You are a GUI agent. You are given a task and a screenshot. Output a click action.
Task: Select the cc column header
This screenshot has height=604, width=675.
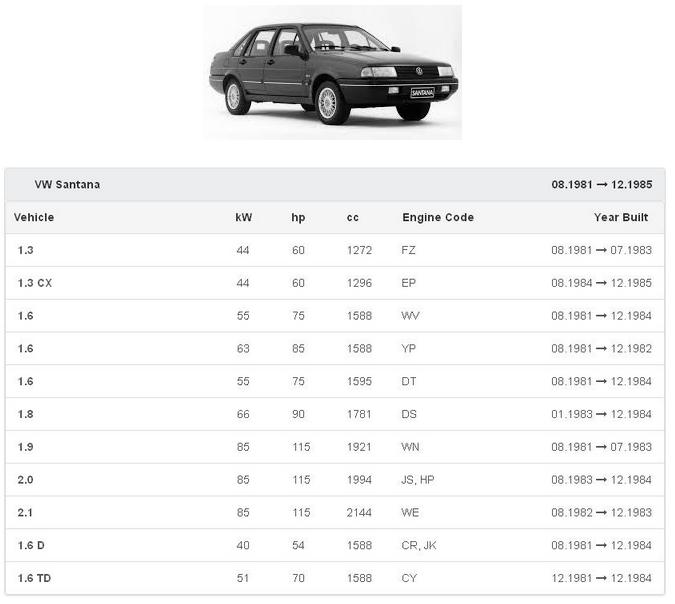(x=353, y=217)
